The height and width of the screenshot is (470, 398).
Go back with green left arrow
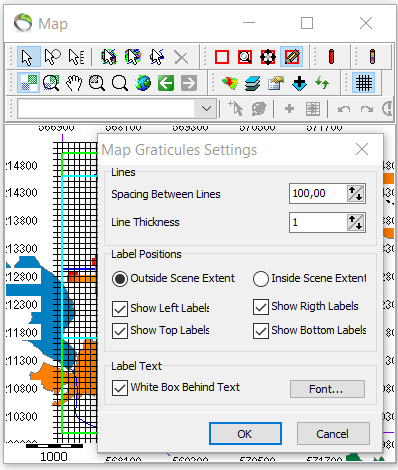pyautogui.click(x=166, y=83)
